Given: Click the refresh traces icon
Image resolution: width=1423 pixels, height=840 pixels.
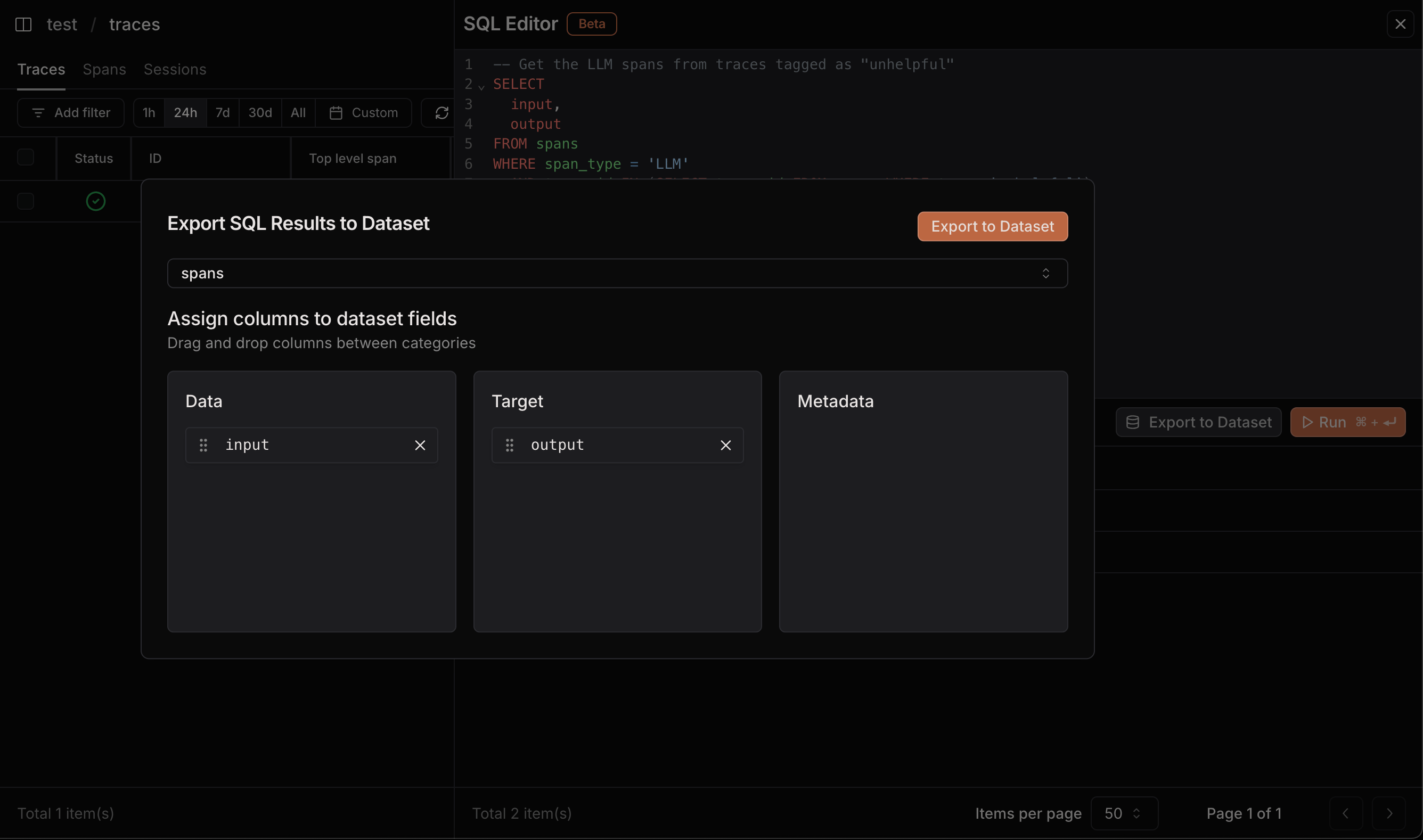Looking at the screenshot, I should click(x=441, y=113).
